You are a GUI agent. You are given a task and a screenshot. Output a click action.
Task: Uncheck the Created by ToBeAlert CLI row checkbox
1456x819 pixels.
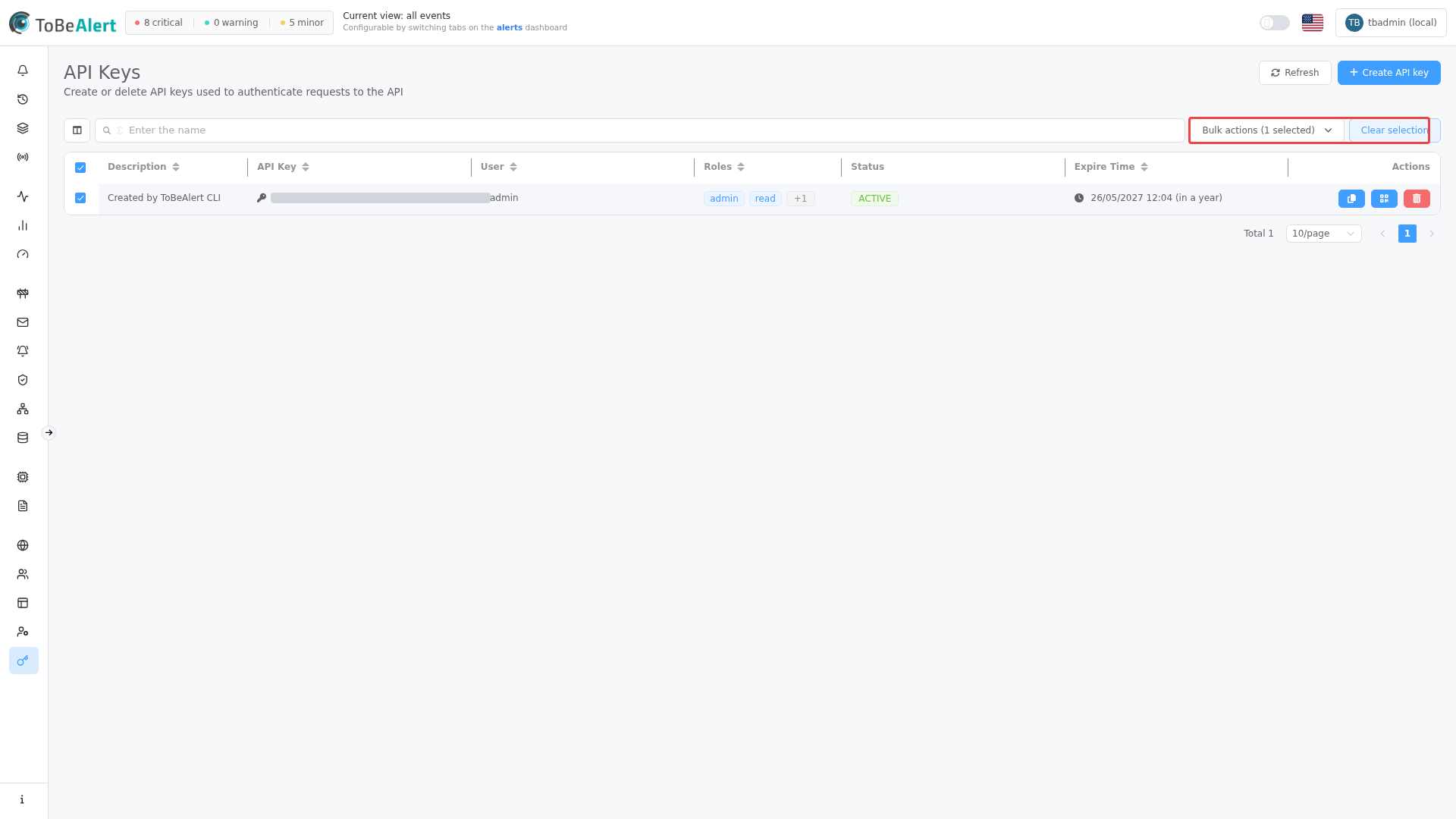click(x=80, y=198)
